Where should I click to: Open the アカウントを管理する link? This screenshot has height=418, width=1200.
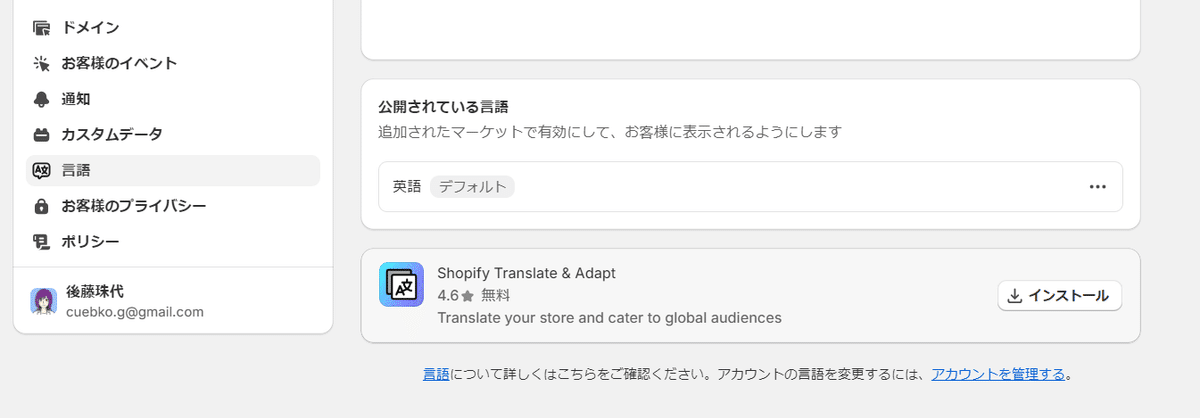(998, 375)
